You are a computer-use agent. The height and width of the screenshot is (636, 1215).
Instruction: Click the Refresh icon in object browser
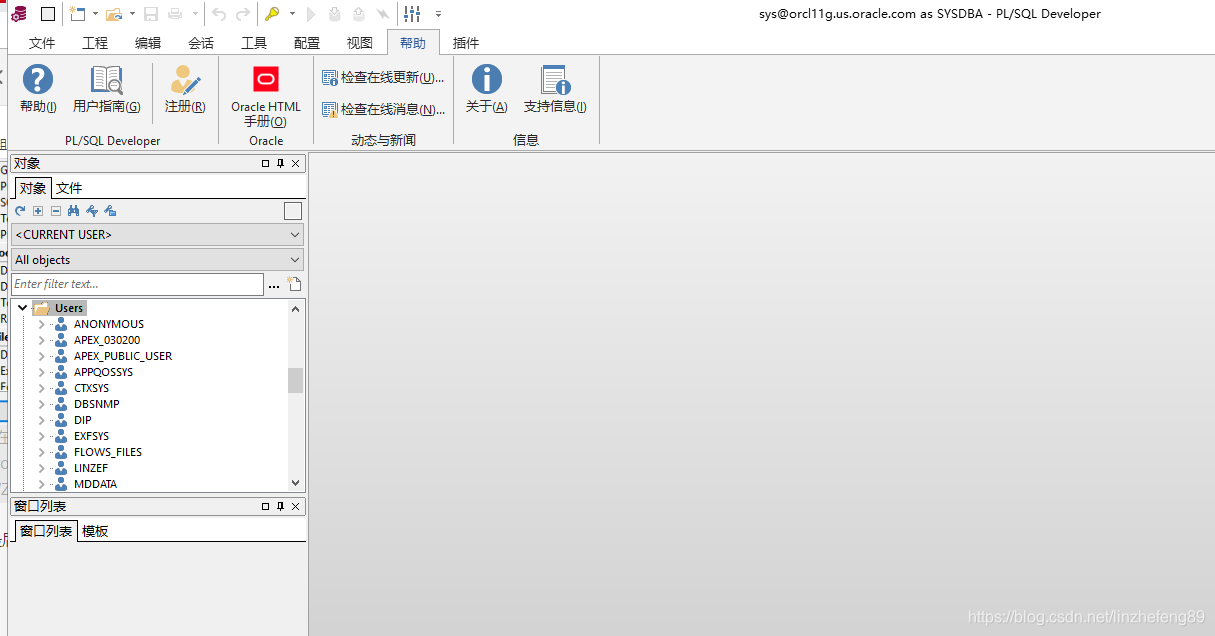20,211
